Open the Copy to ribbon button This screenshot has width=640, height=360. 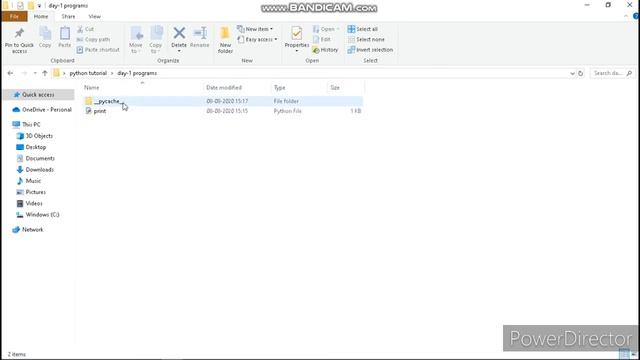156,40
